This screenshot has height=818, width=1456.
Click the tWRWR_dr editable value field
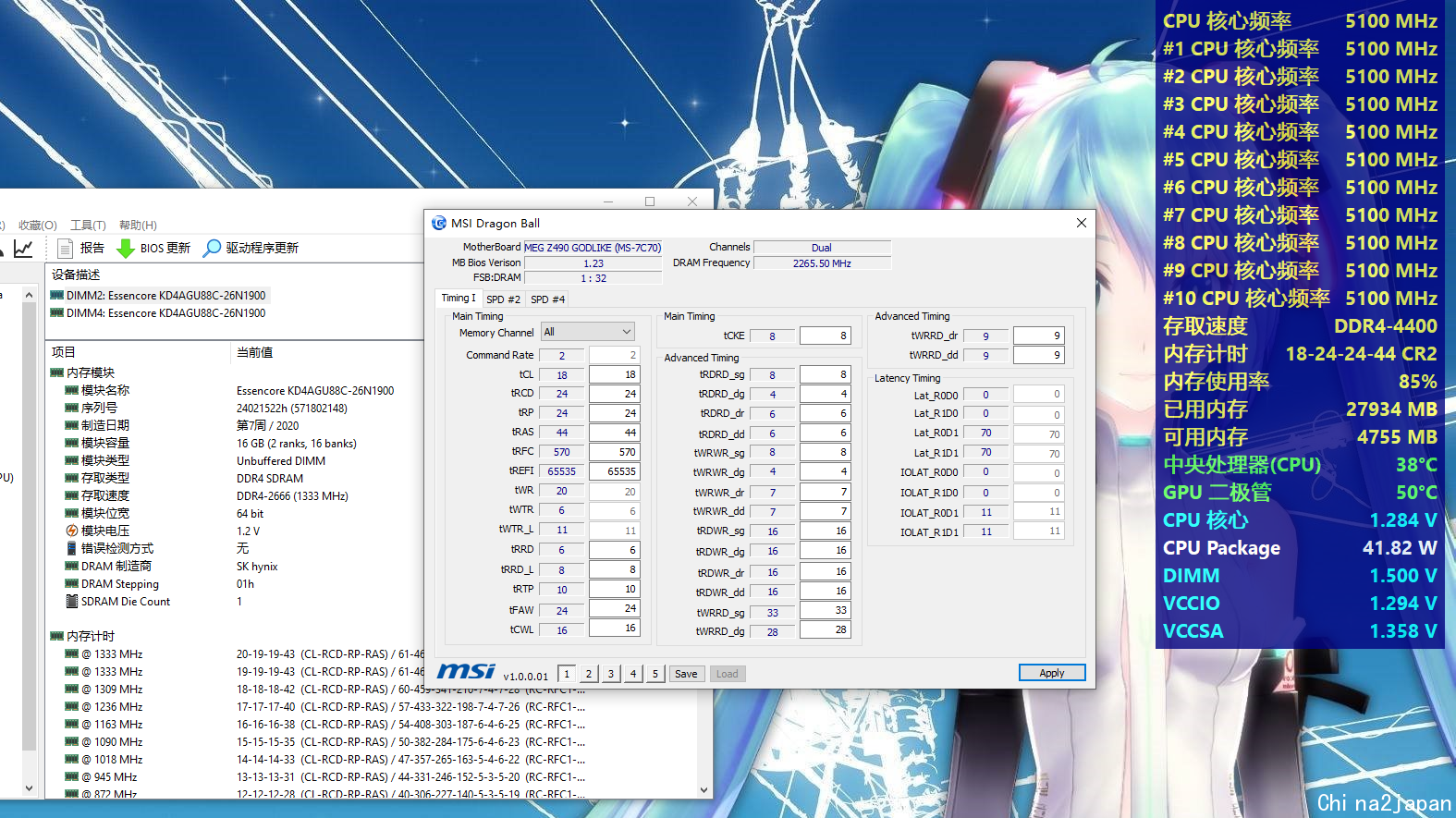point(825,492)
